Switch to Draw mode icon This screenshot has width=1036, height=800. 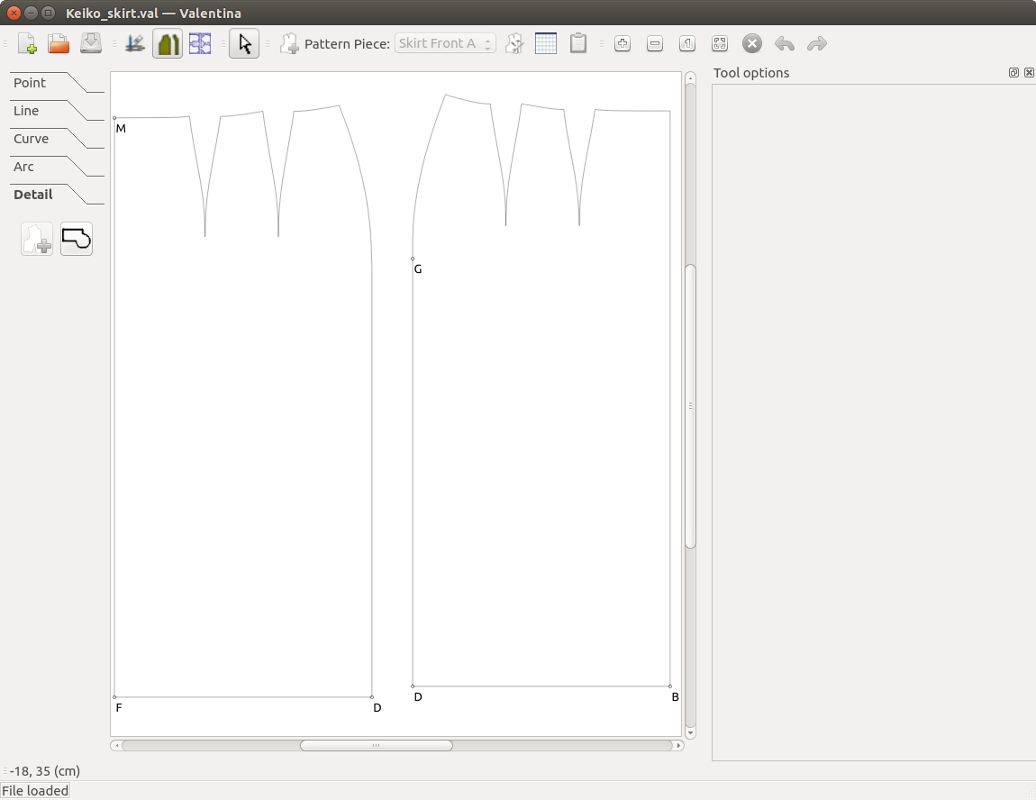pos(135,44)
